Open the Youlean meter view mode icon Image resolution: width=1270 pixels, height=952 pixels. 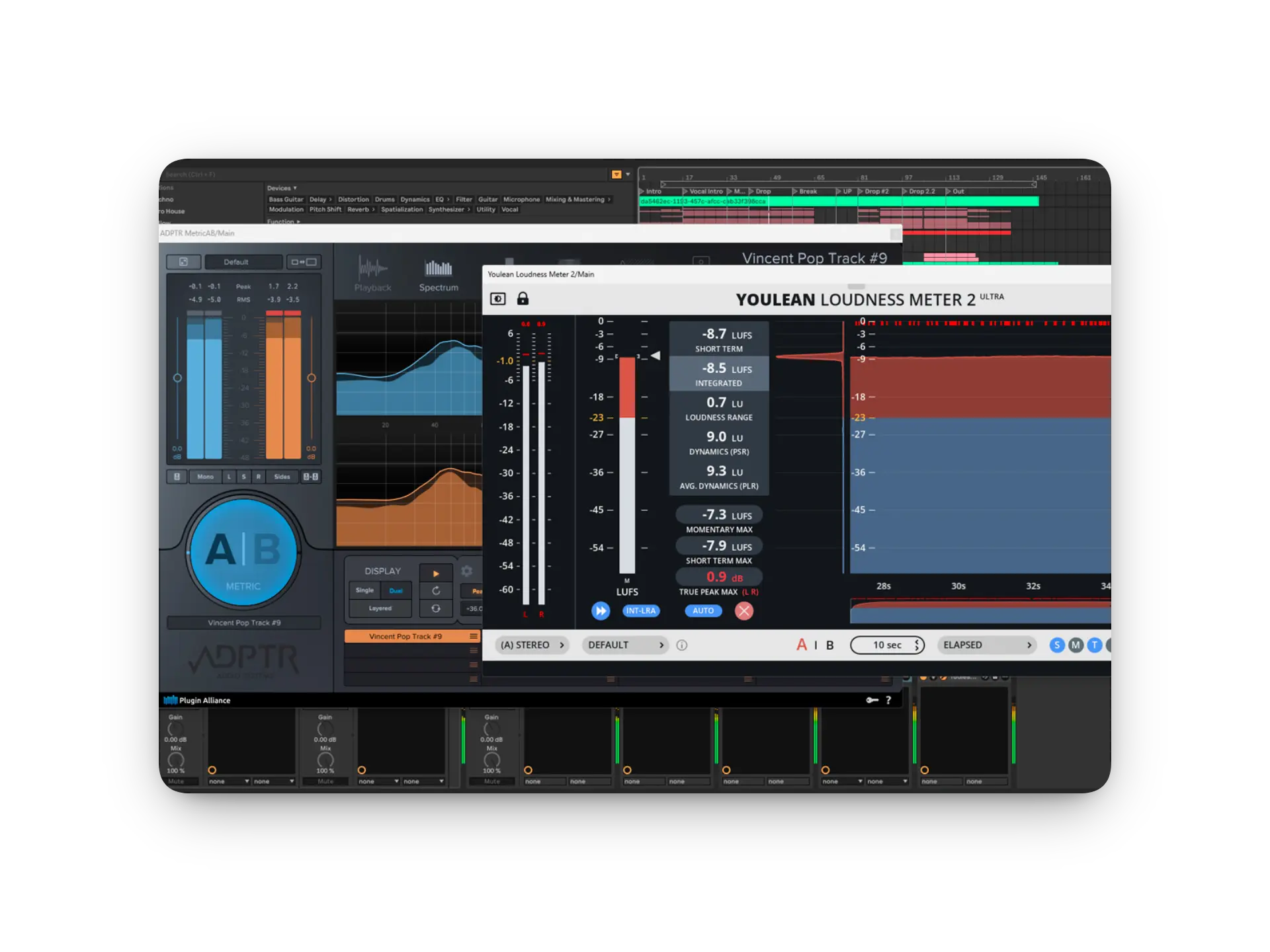pos(497,299)
